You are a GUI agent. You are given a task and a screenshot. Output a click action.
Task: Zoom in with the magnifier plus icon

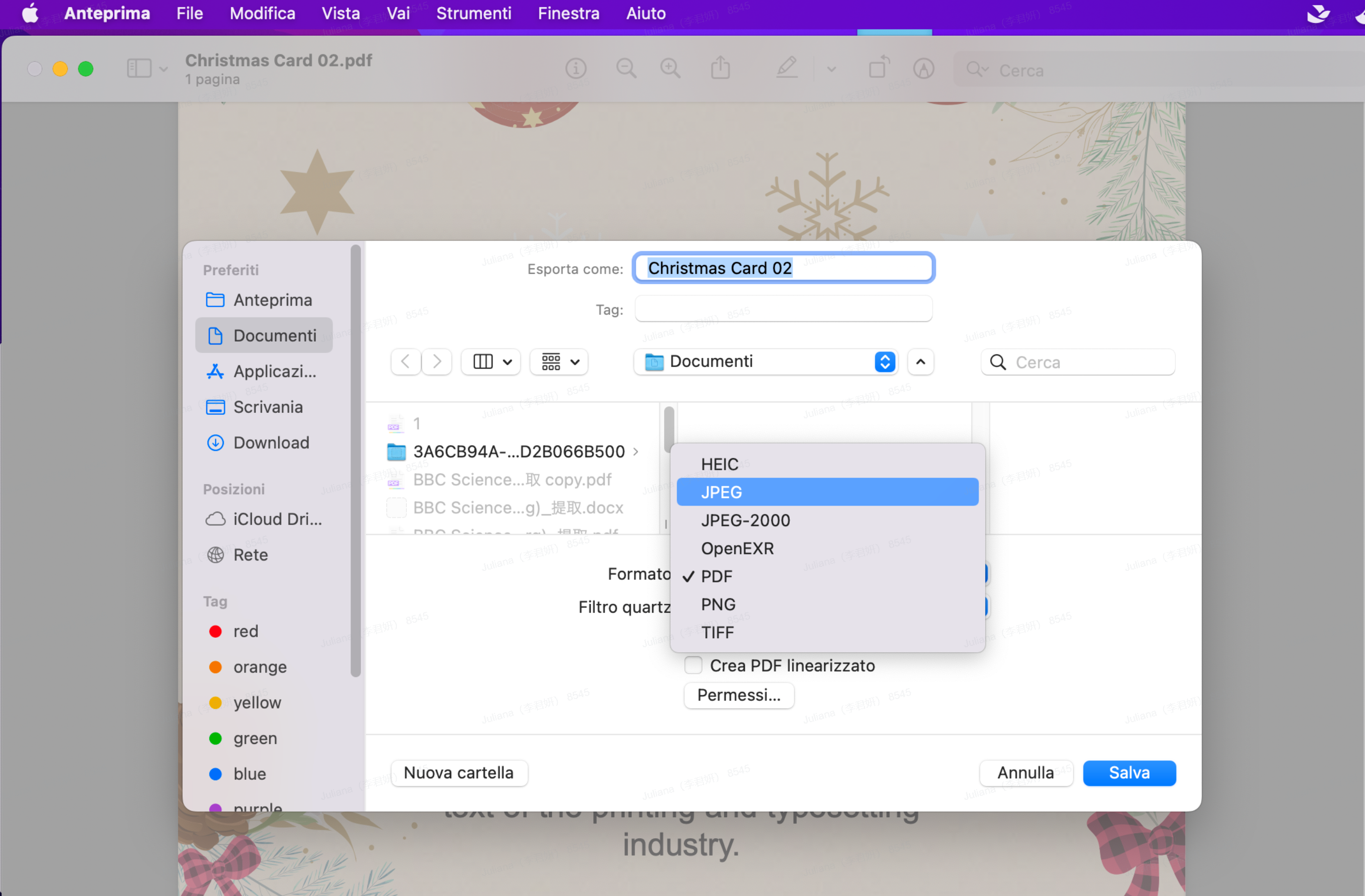point(670,69)
